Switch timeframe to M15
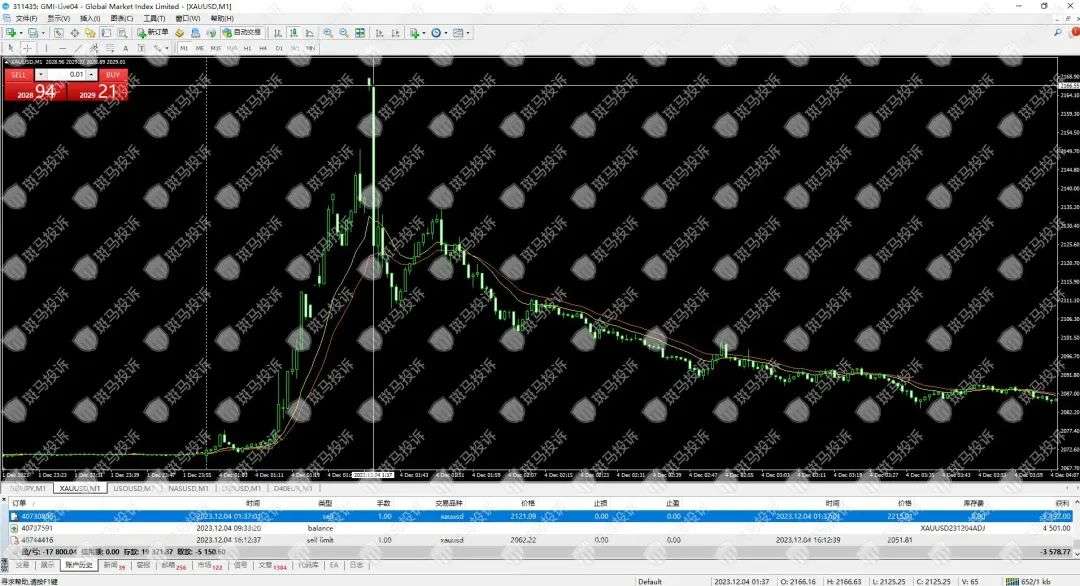Viewport: 1080px width, 586px height. (216, 48)
